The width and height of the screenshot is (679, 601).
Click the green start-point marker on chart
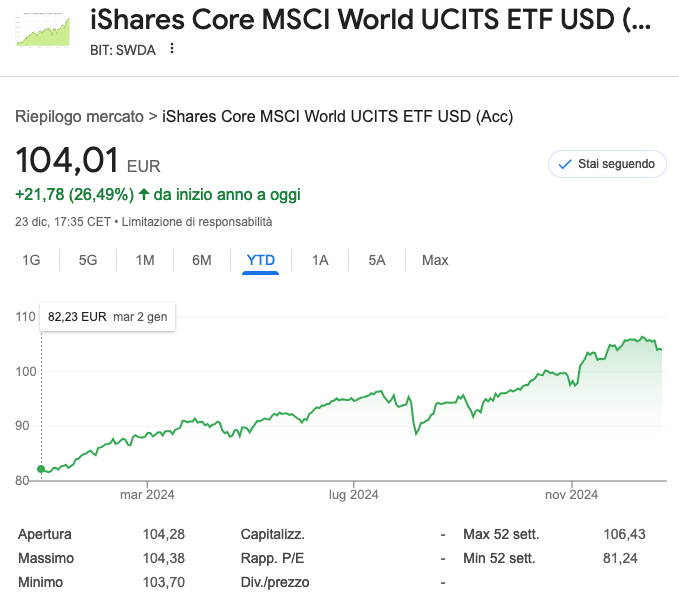click(41, 469)
